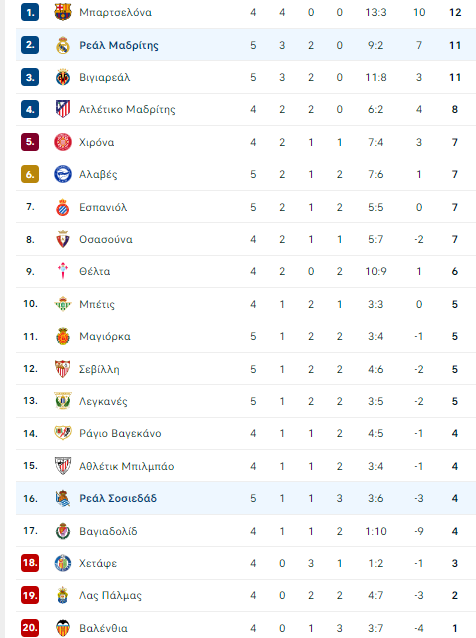
Task: Open the Μπαρτσελόνα team name
Action: point(116,12)
